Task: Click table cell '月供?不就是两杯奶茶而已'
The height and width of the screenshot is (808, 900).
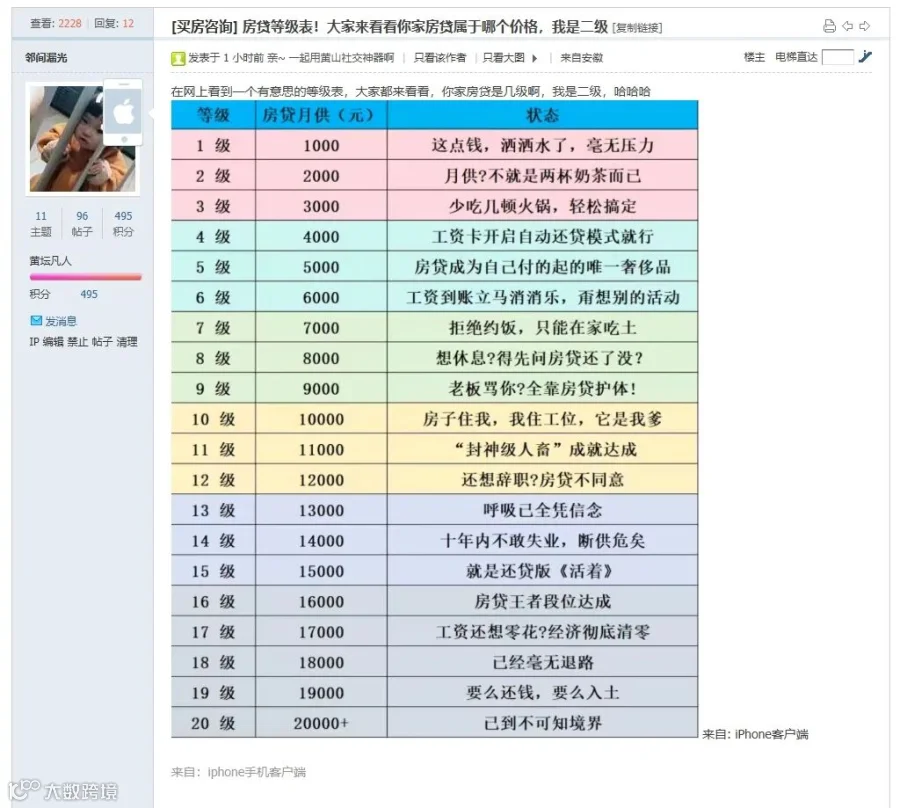Action: (542, 176)
